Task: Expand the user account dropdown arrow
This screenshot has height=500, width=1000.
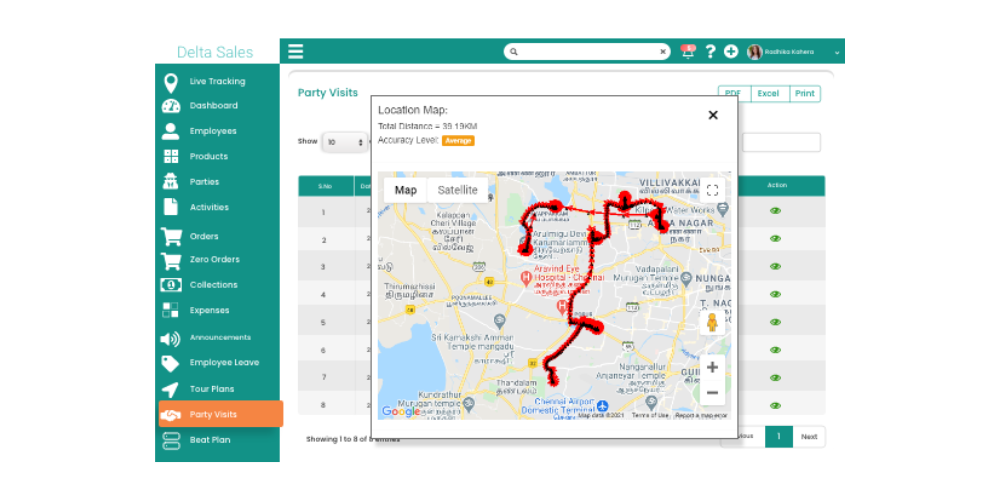Action: pyautogui.click(x=837, y=52)
